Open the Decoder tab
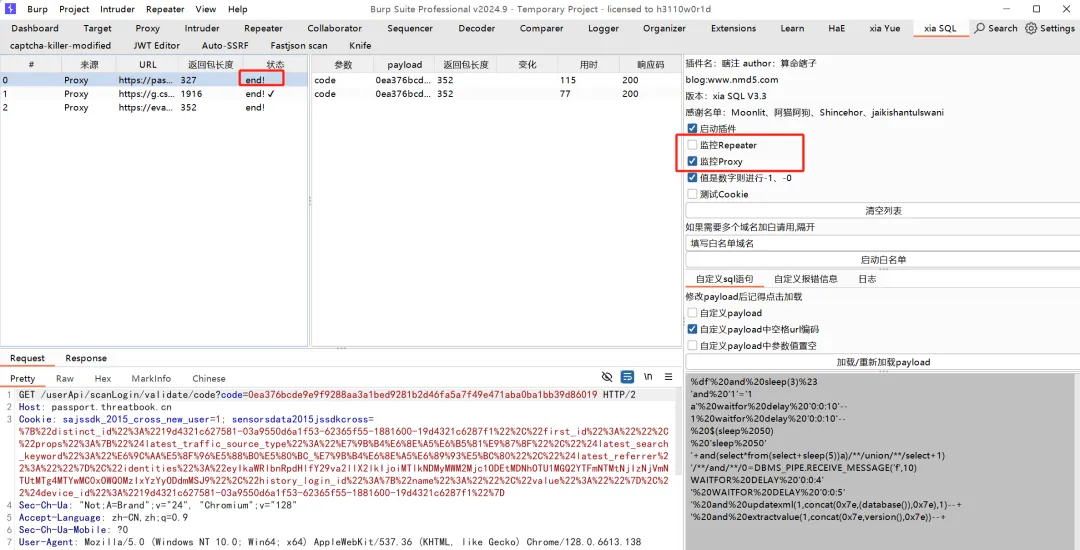 [477, 28]
